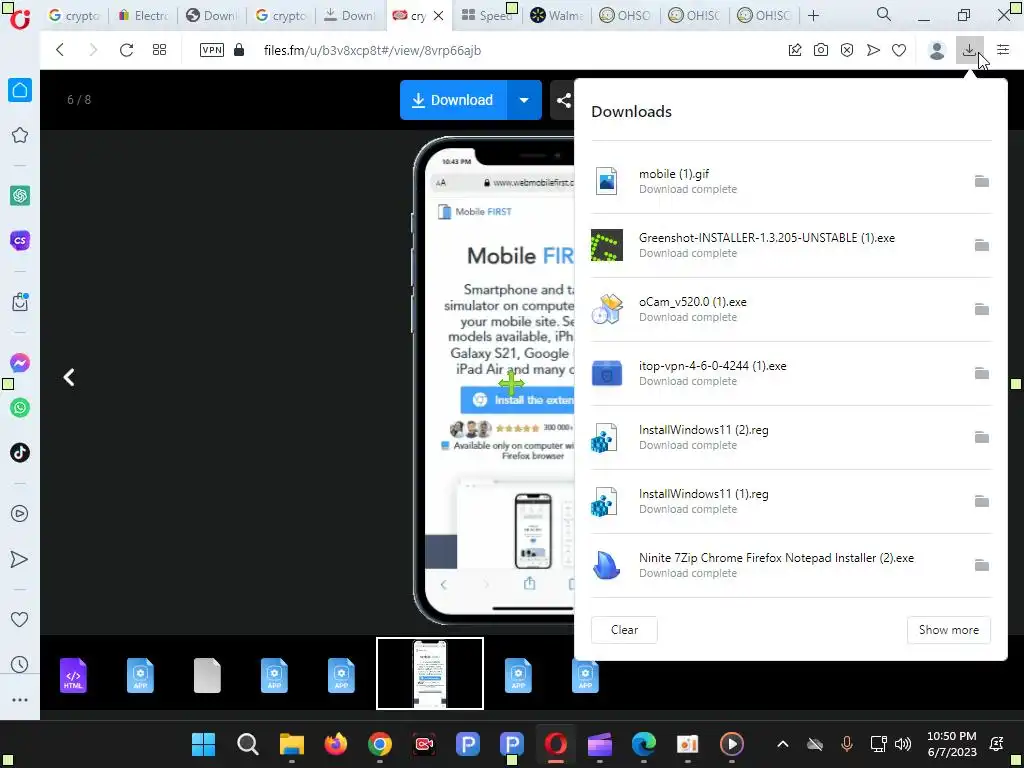
Task: Open History clock in sidebar
Action: click(20, 665)
